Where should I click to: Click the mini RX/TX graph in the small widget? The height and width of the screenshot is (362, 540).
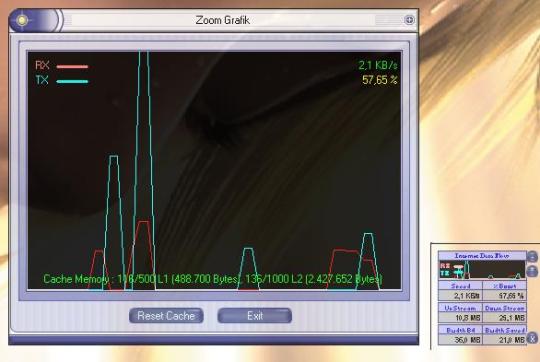482,270
